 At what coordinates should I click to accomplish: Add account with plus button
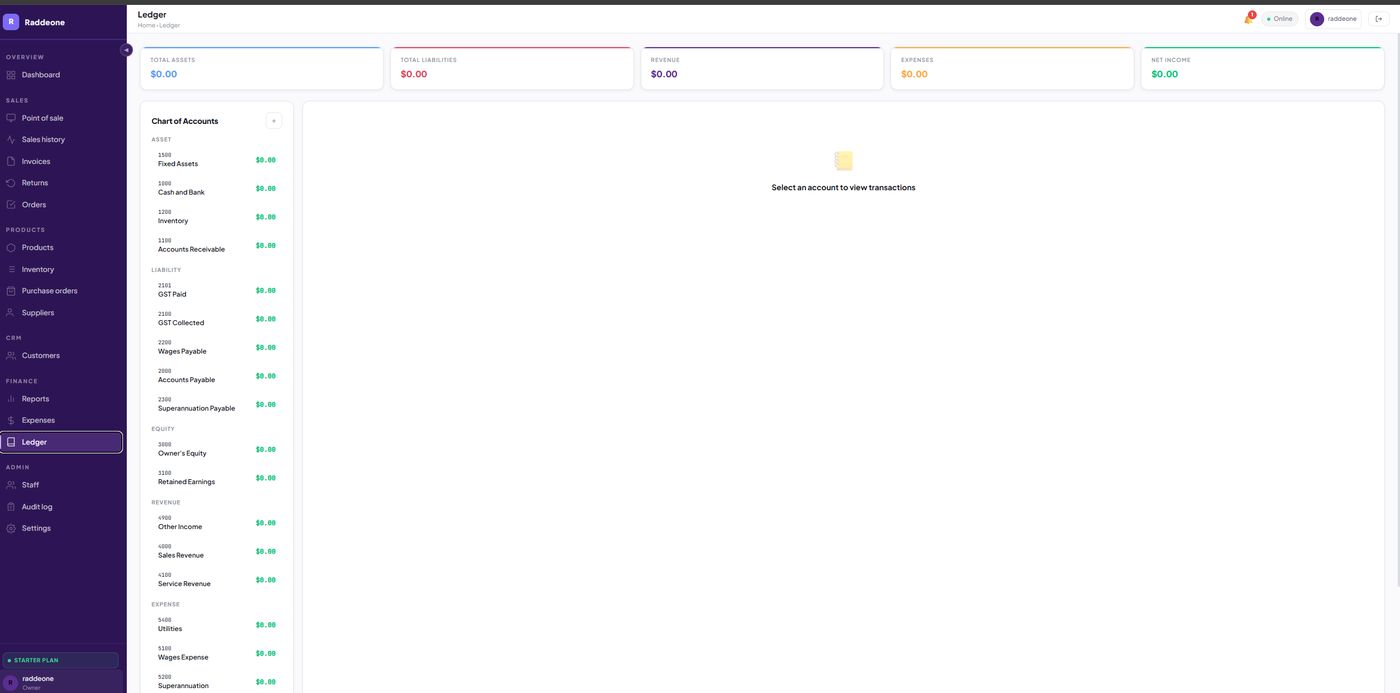click(274, 121)
